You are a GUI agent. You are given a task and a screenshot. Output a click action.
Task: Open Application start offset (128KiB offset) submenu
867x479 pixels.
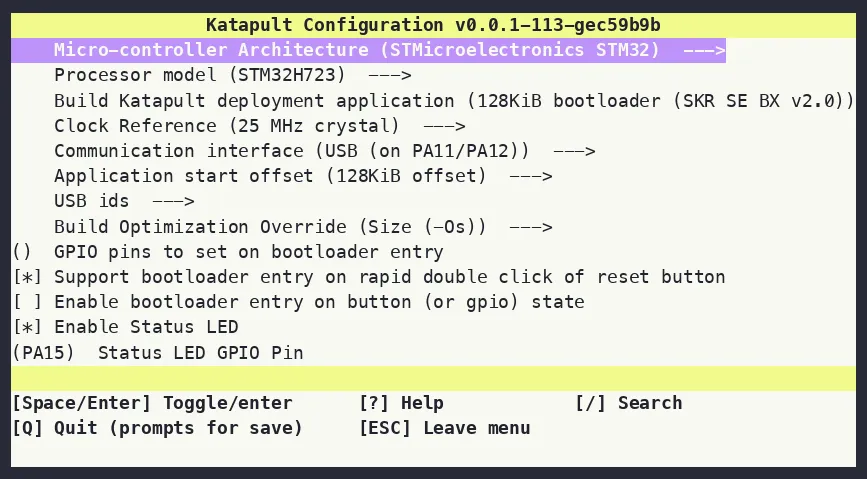point(303,176)
